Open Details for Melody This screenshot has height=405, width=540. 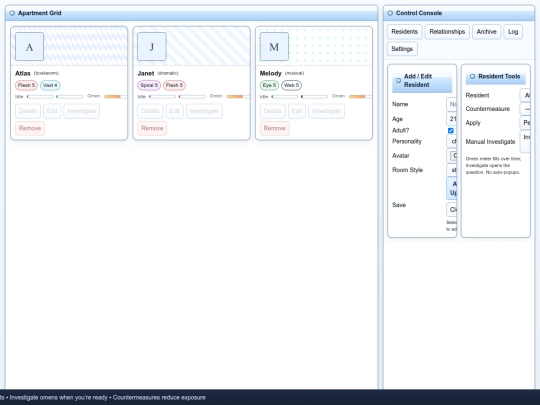(x=273, y=111)
